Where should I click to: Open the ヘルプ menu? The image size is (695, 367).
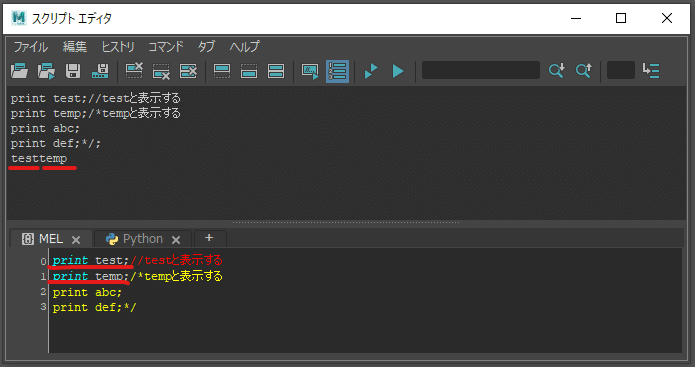(245, 47)
